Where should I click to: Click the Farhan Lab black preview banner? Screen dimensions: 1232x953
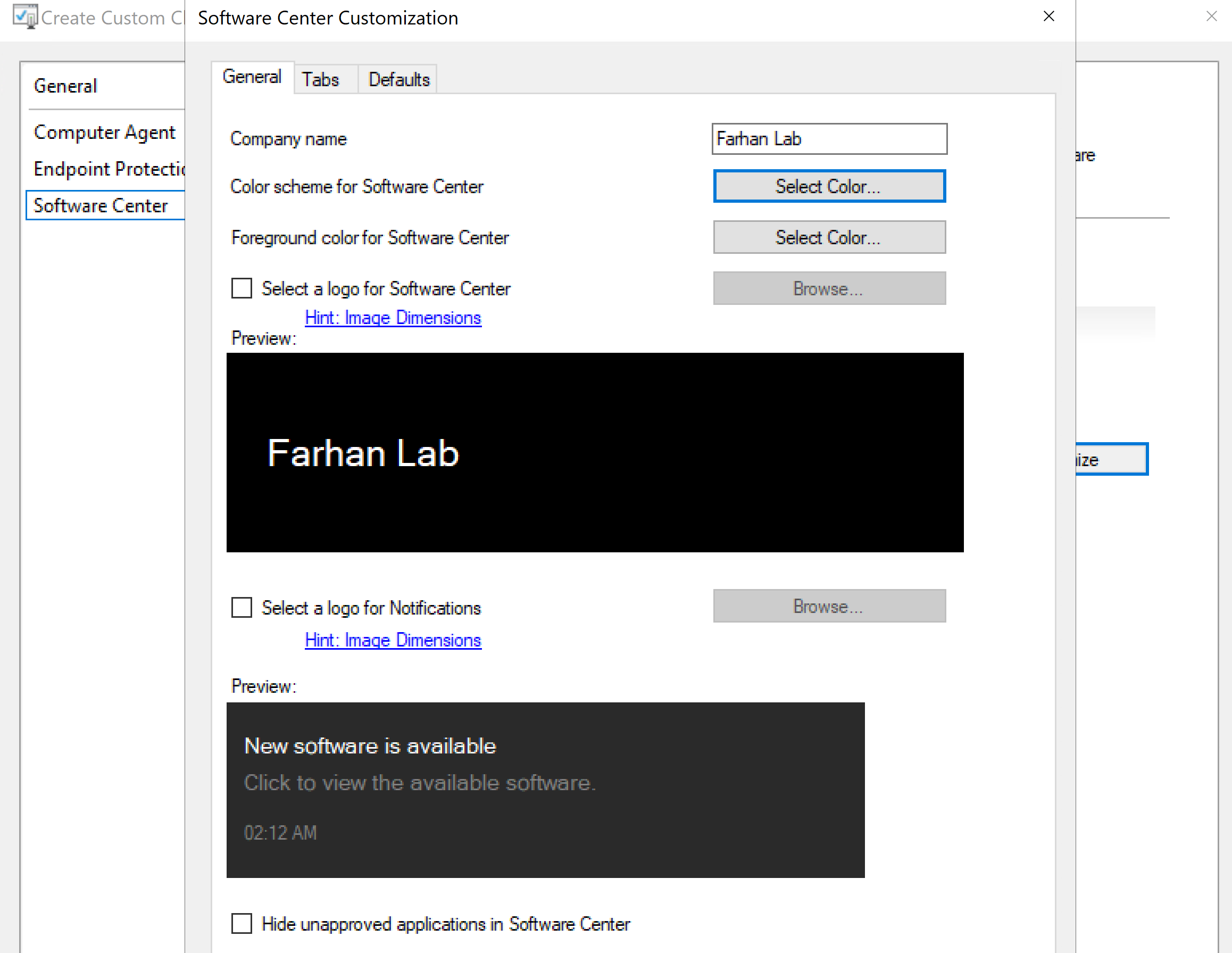(595, 452)
